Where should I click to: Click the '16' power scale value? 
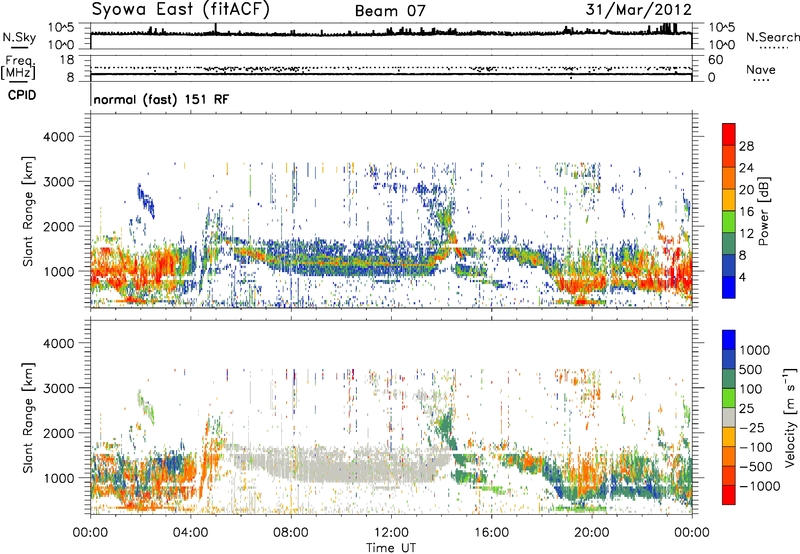coord(746,212)
